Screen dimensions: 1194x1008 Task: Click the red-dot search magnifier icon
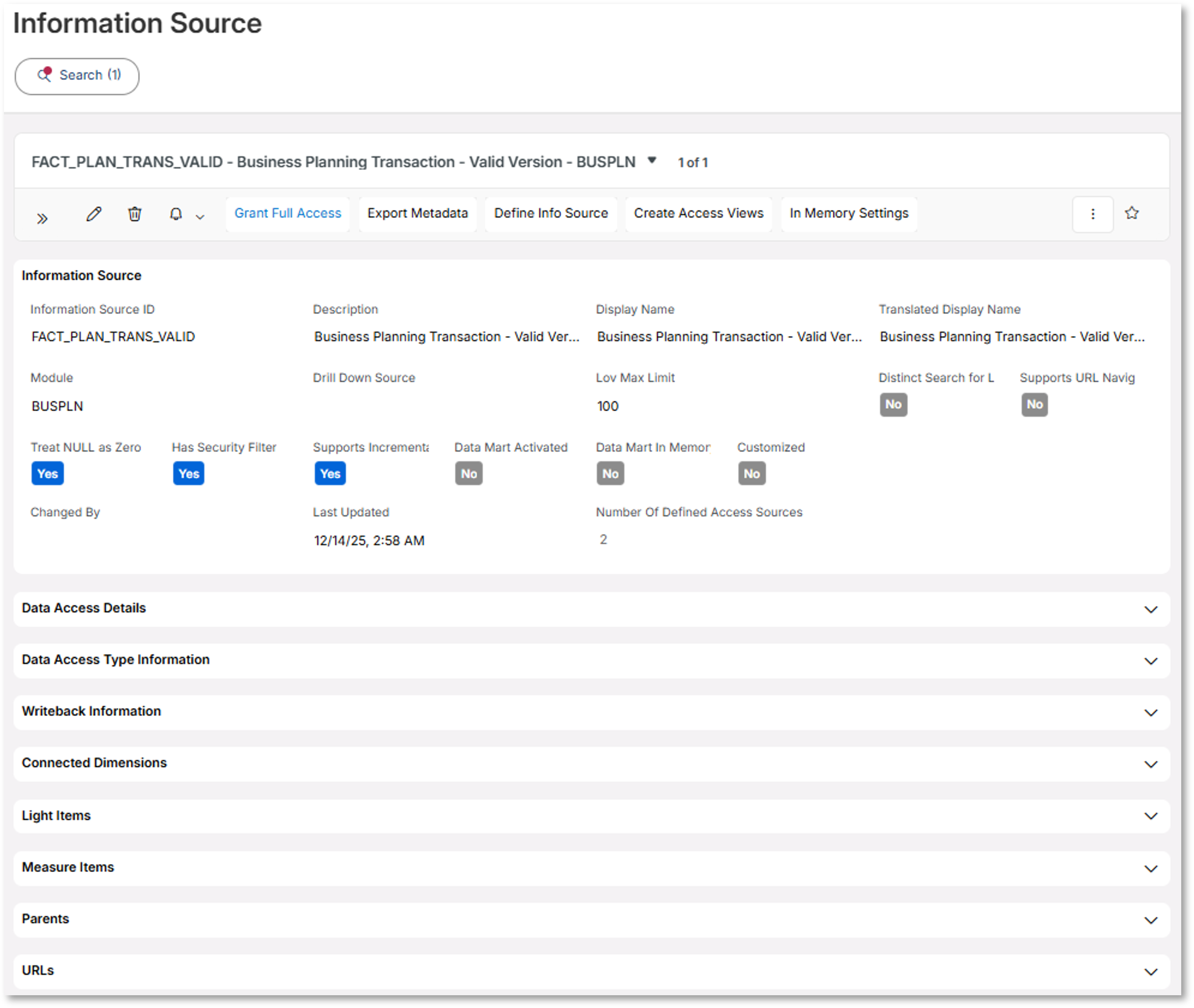44,74
